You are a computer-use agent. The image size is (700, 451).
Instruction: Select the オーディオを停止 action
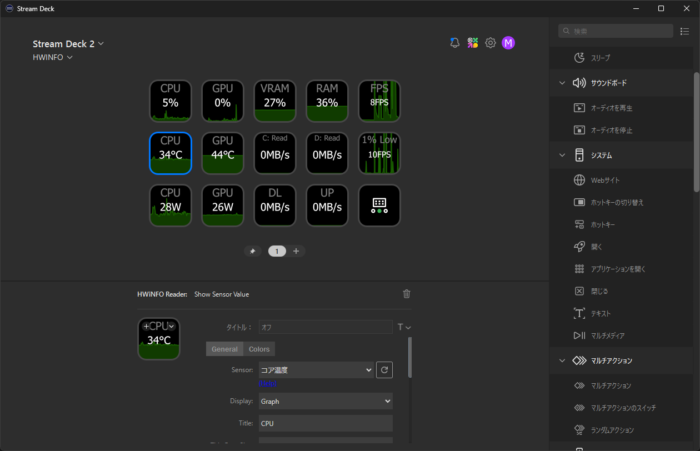coord(621,130)
